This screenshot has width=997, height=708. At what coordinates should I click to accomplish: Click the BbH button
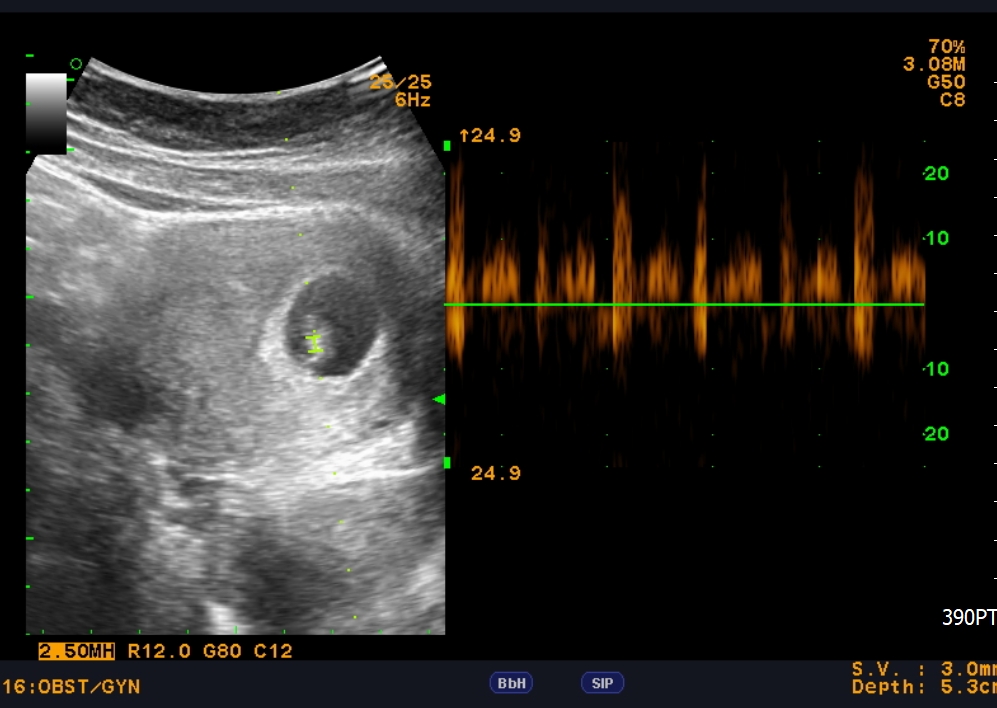pyautogui.click(x=511, y=683)
